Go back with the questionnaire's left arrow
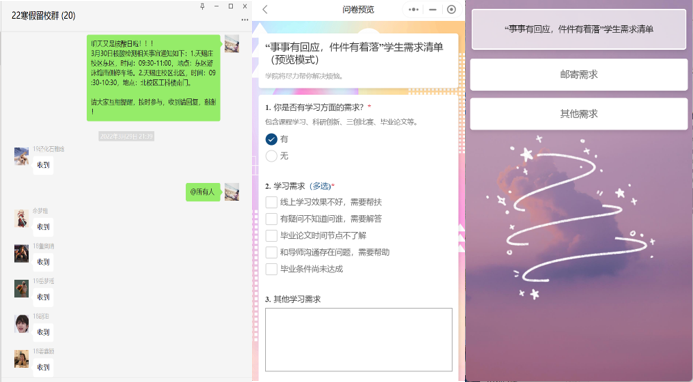This screenshot has height=382, width=693. point(265,10)
